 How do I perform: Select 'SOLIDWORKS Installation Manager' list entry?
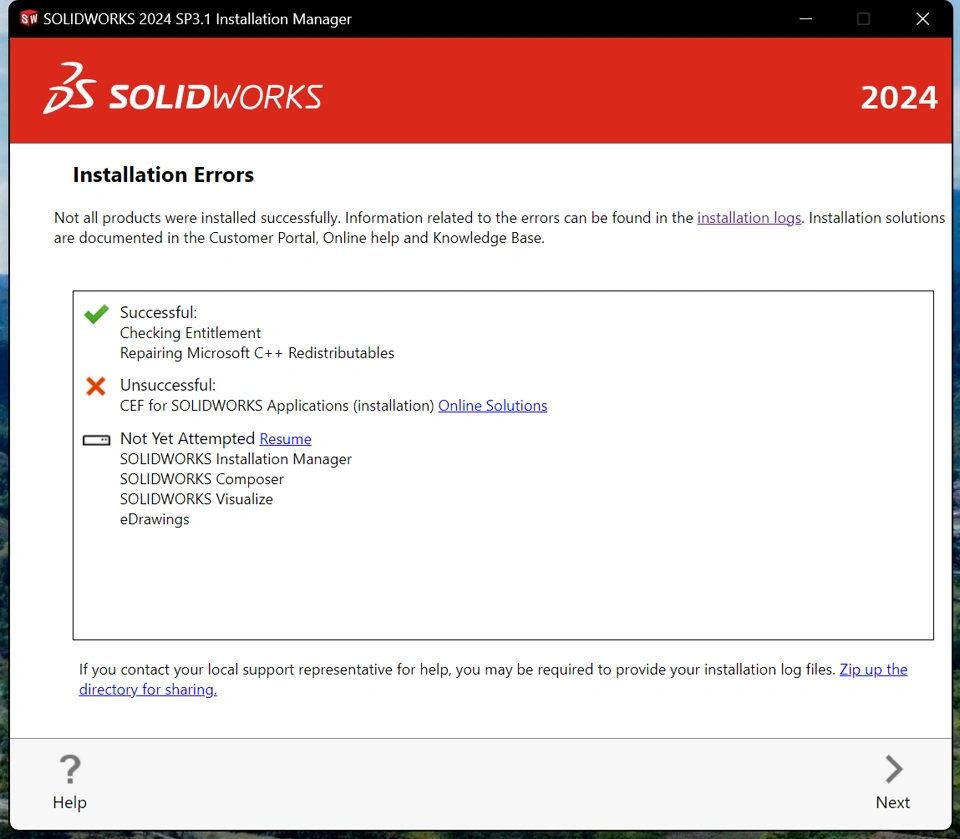(236, 459)
